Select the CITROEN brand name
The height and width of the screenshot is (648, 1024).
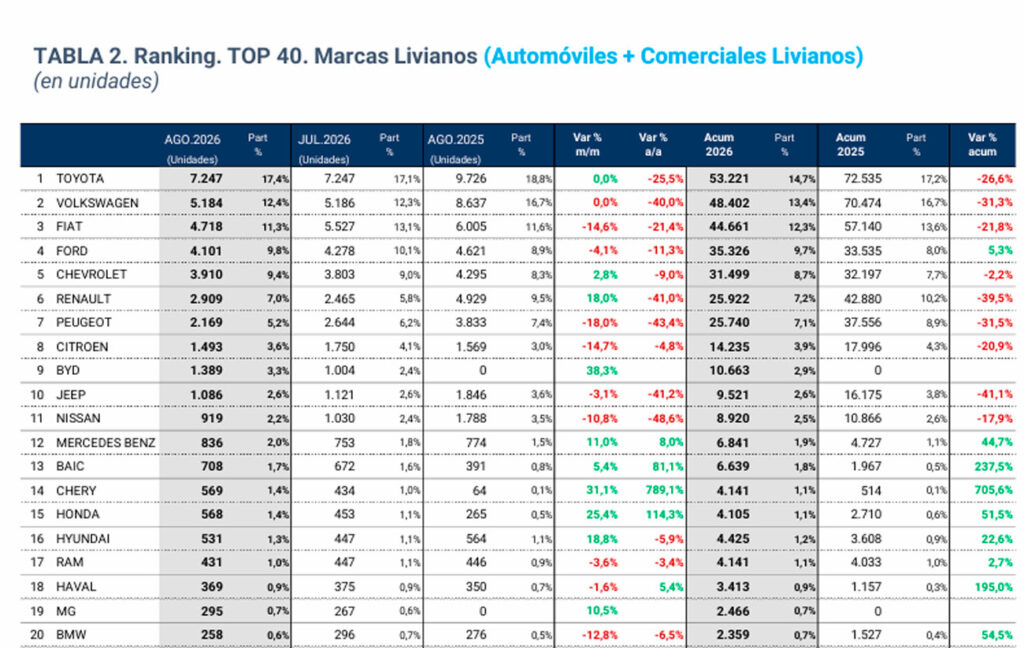tap(82, 347)
